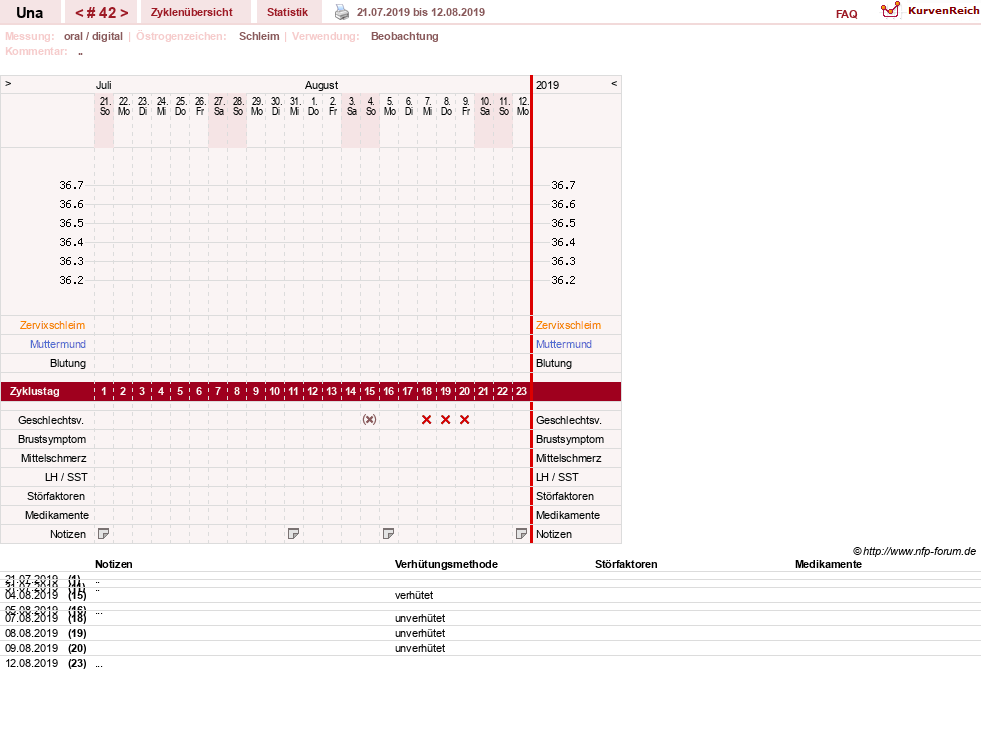The width and height of the screenshot is (981, 743).
Task: Click the red X on cycle day 18
Action: pos(427,420)
